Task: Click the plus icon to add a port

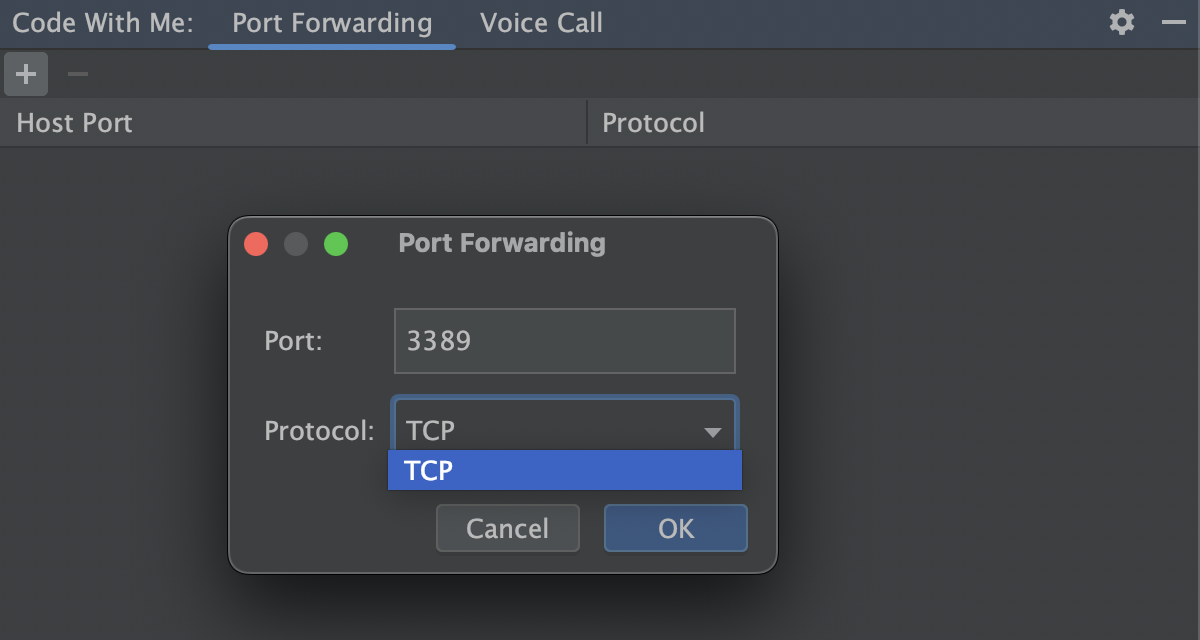Action: pos(26,74)
